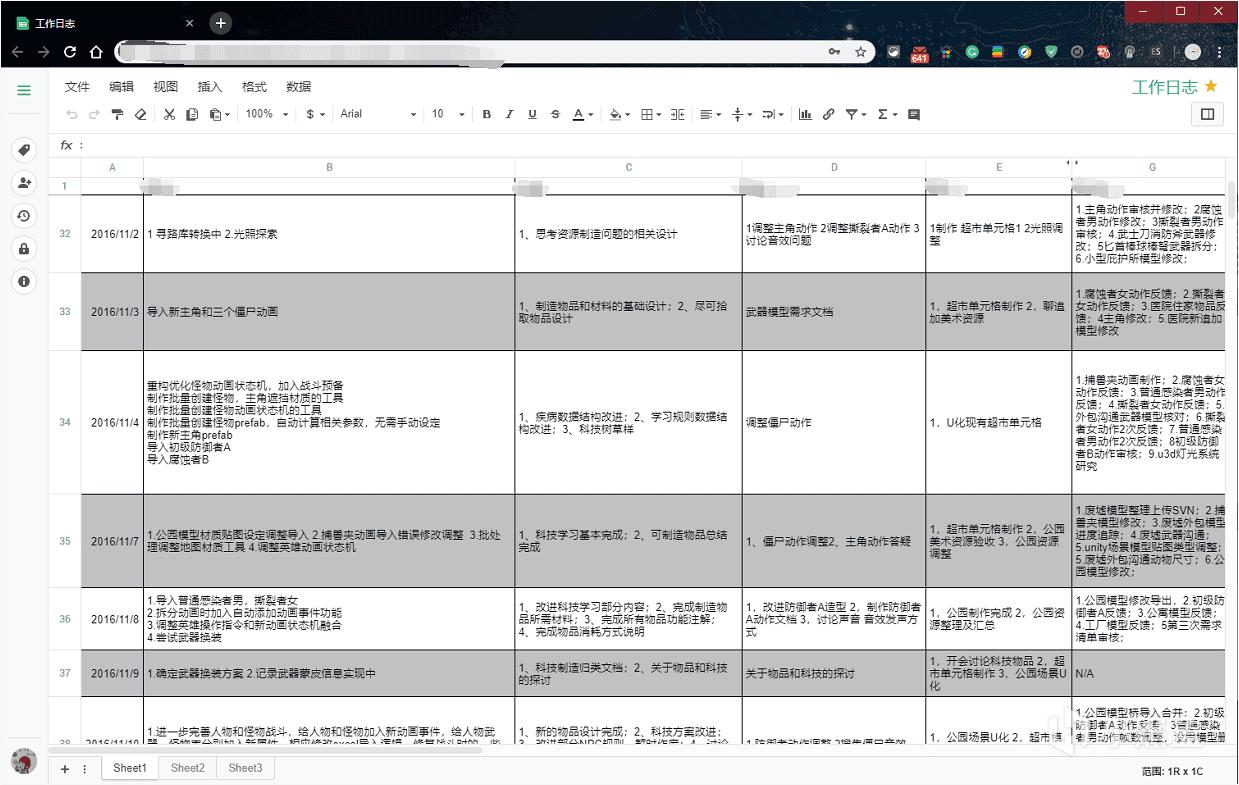Viewport: 1239px width, 785px height.
Task: Click the add sheet plus button
Action: [65, 769]
